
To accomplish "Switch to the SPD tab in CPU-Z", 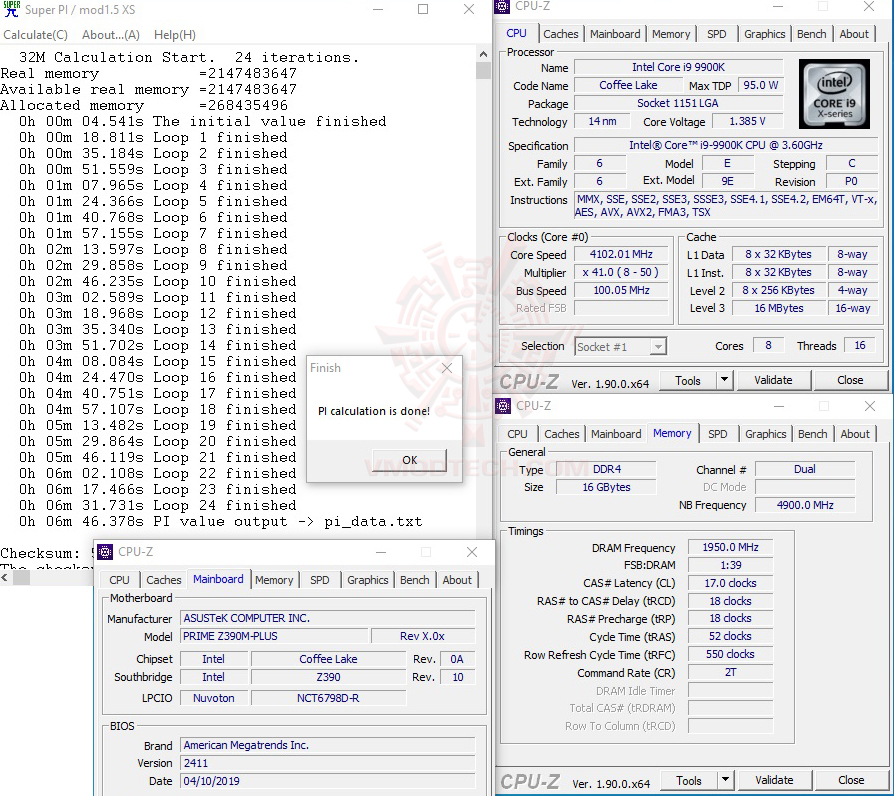I will tap(716, 33).
